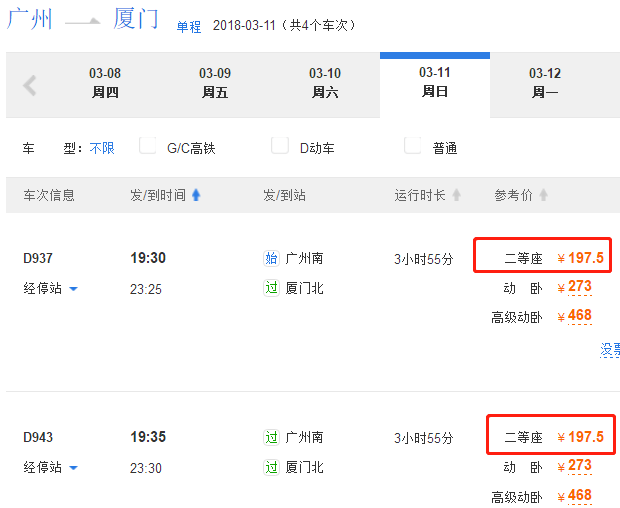The height and width of the screenshot is (508, 620).
Task: Select the 03-11 周日 date tab
Action: 435,83
